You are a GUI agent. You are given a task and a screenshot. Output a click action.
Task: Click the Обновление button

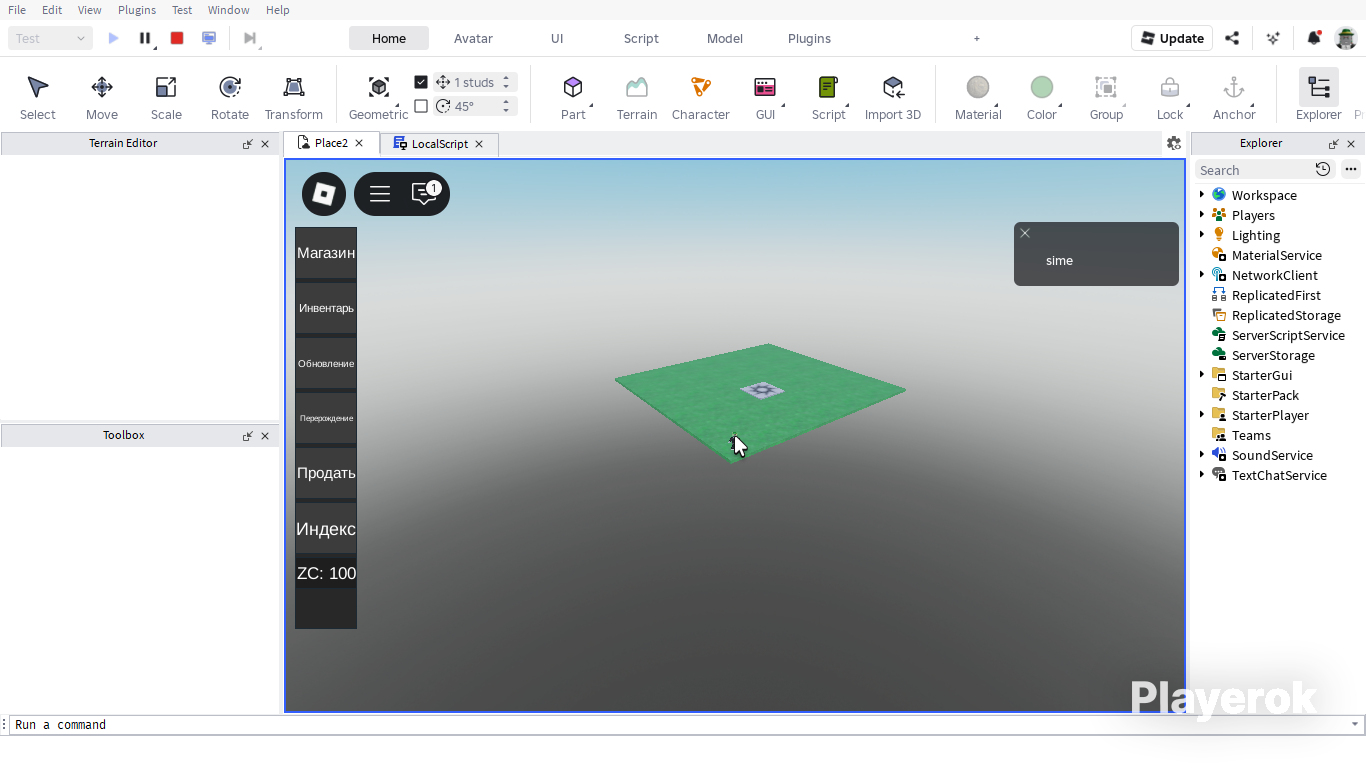click(326, 363)
